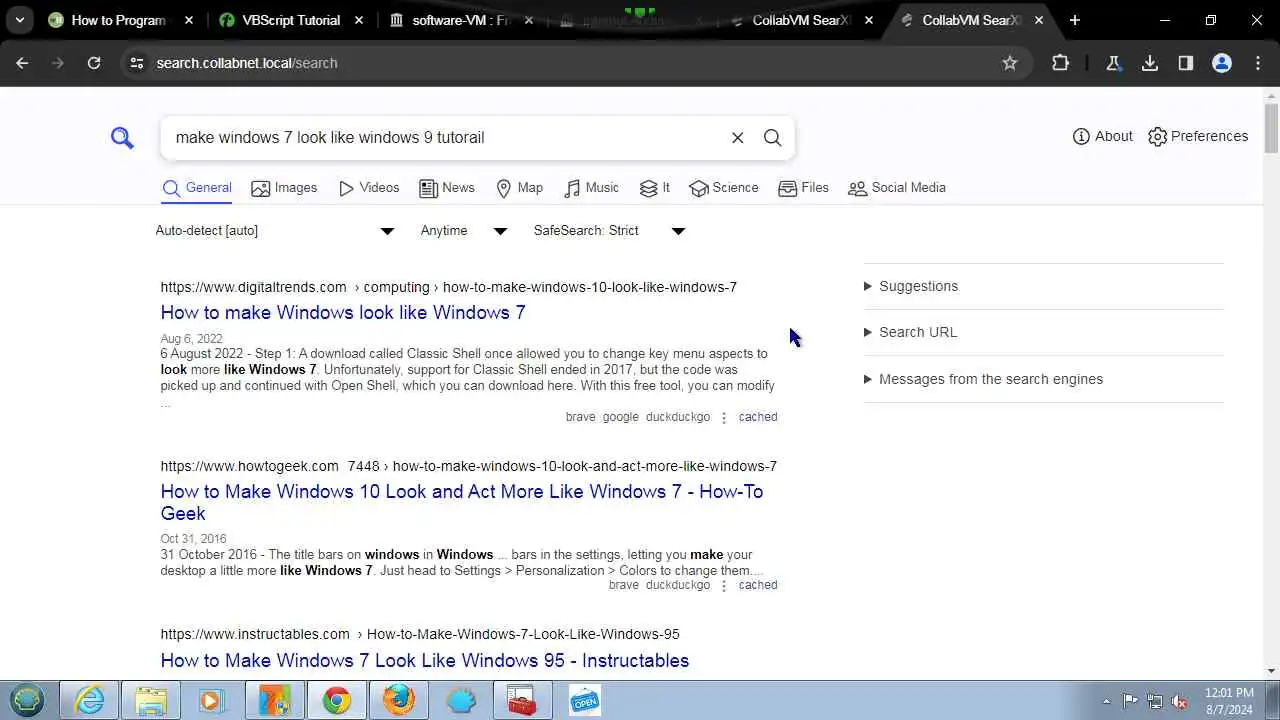This screenshot has width=1280, height=720.
Task: Bookmark this page with the star icon
Action: (x=1010, y=63)
